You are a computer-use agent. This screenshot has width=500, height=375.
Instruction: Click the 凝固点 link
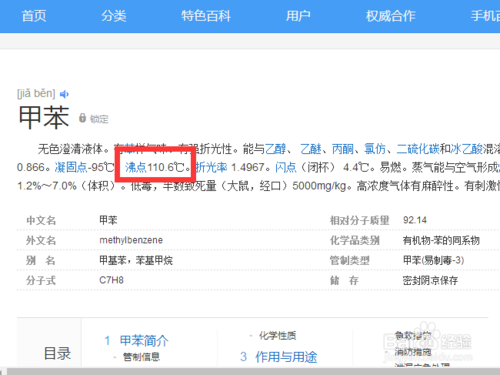pos(71,167)
